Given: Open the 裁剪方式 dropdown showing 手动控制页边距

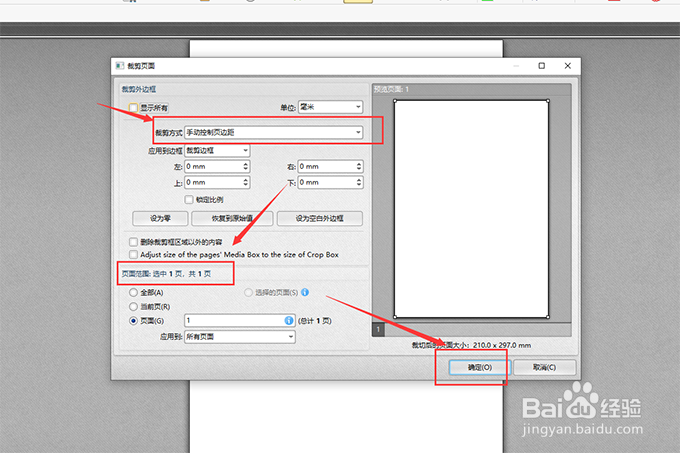Looking at the screenshot, I should click(274, 132).
